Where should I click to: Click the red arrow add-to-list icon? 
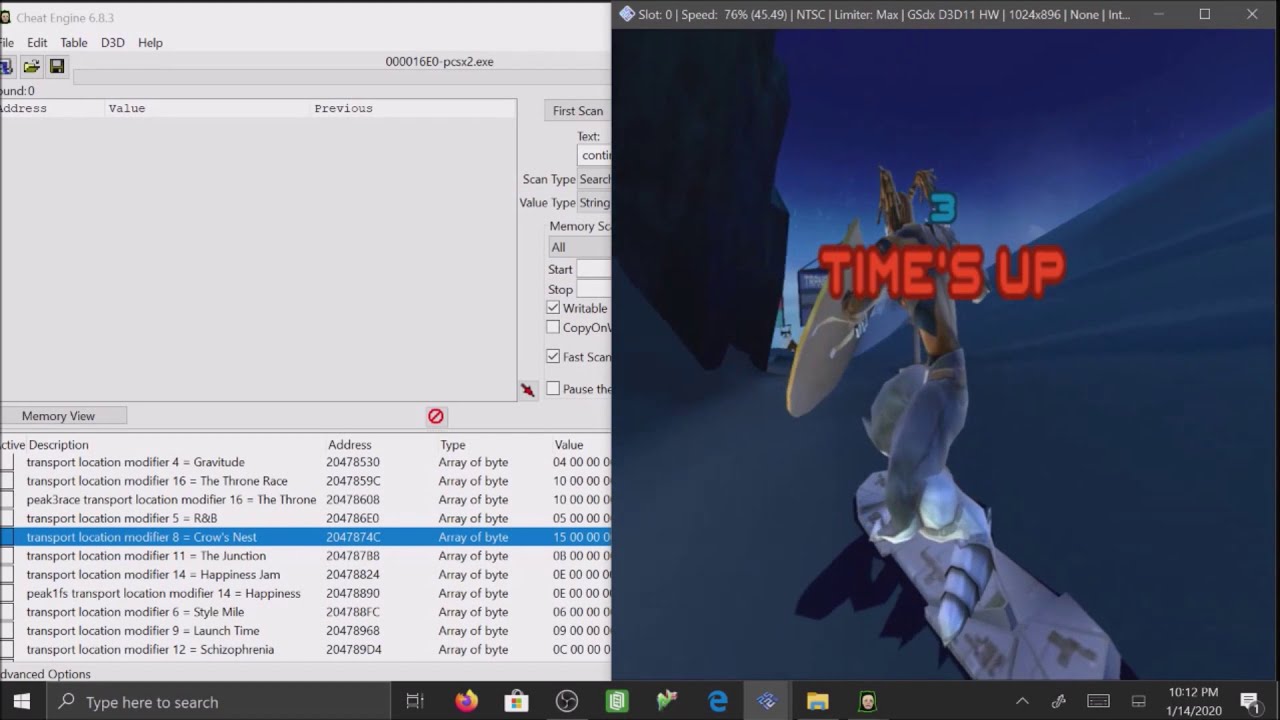tap(528, 390)
